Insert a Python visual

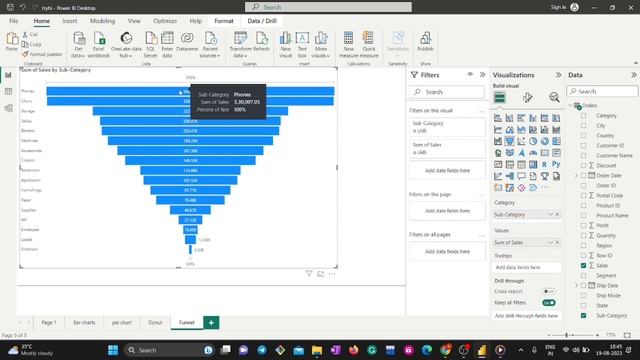click(556, 164)
